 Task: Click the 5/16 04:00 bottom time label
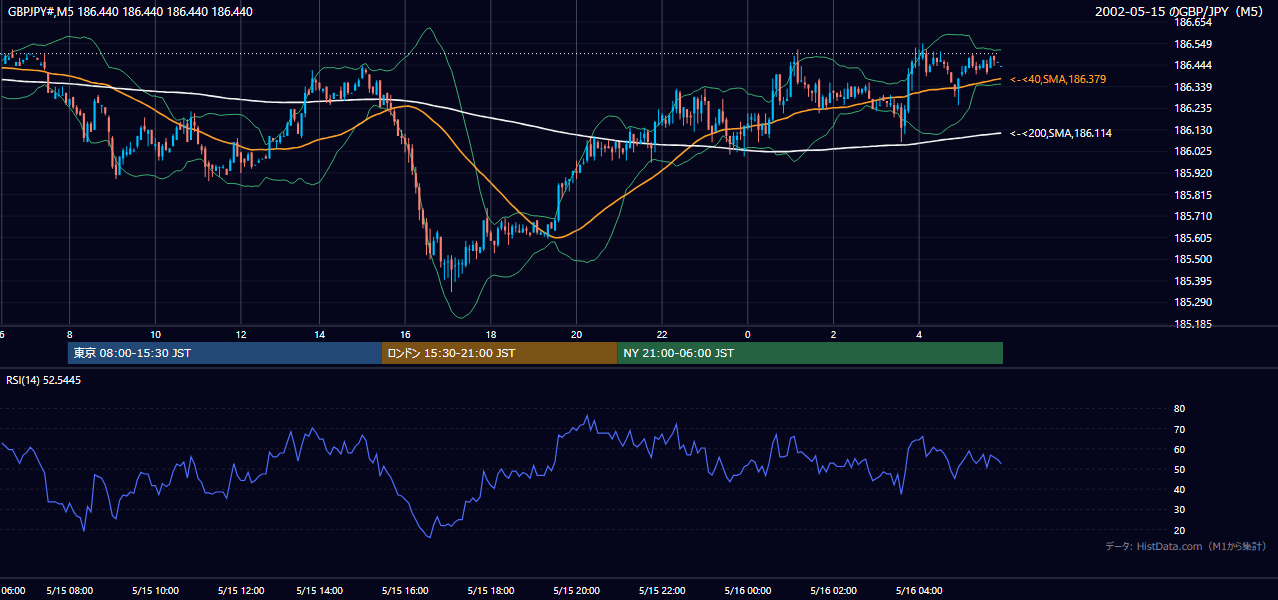(x=919, y=591)
